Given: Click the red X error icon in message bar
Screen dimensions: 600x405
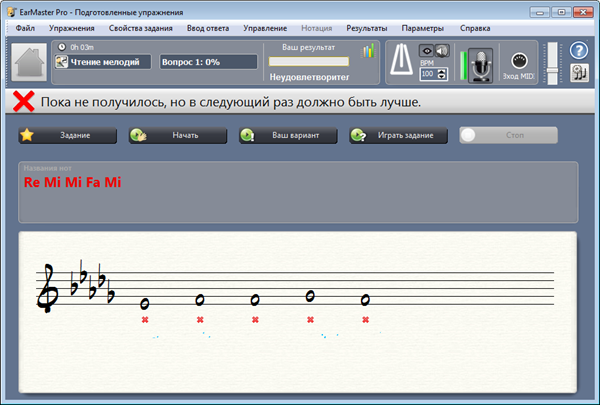Looking at the screenshot, I should 24,101.
